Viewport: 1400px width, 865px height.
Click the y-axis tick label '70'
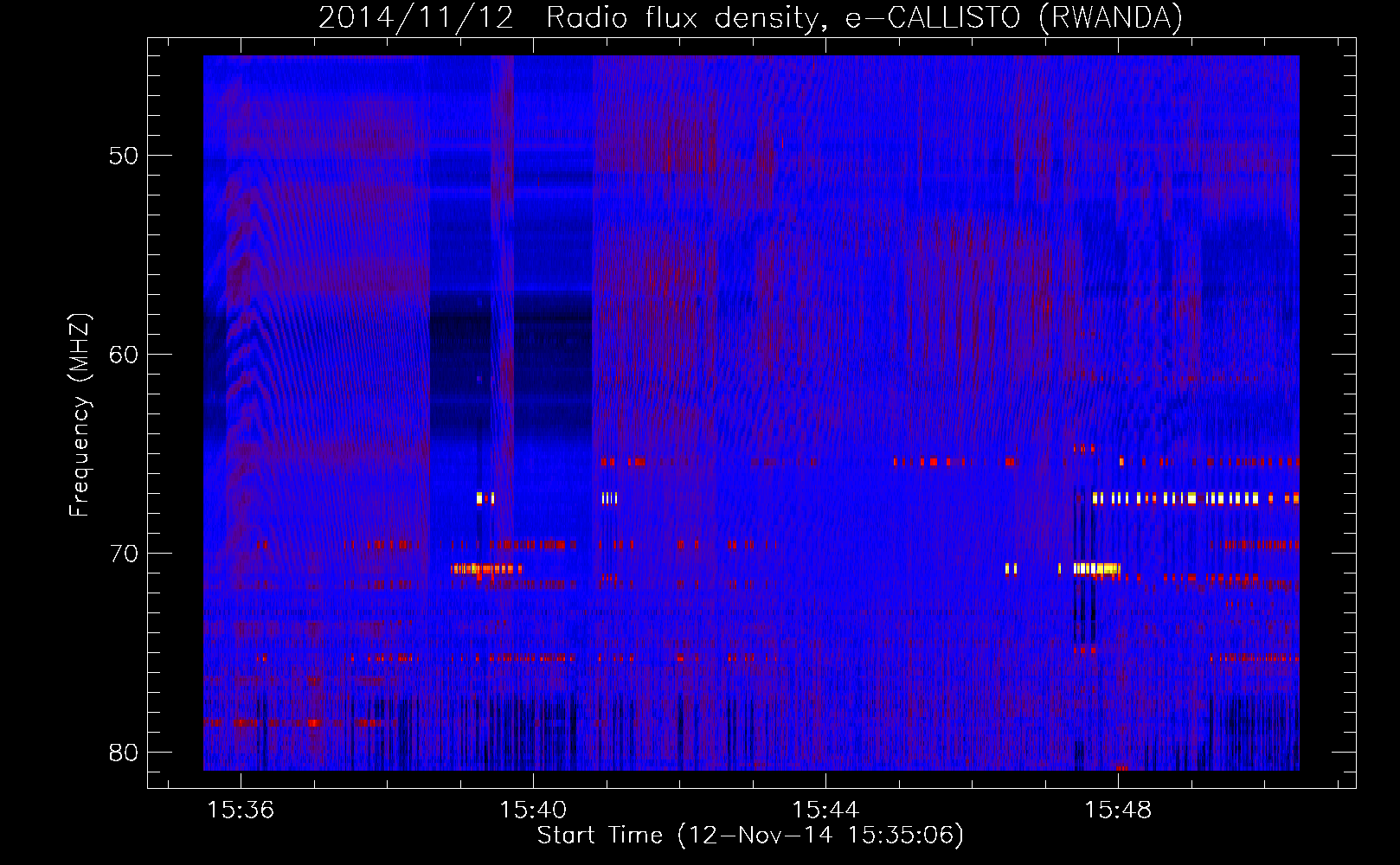(125, 554)
